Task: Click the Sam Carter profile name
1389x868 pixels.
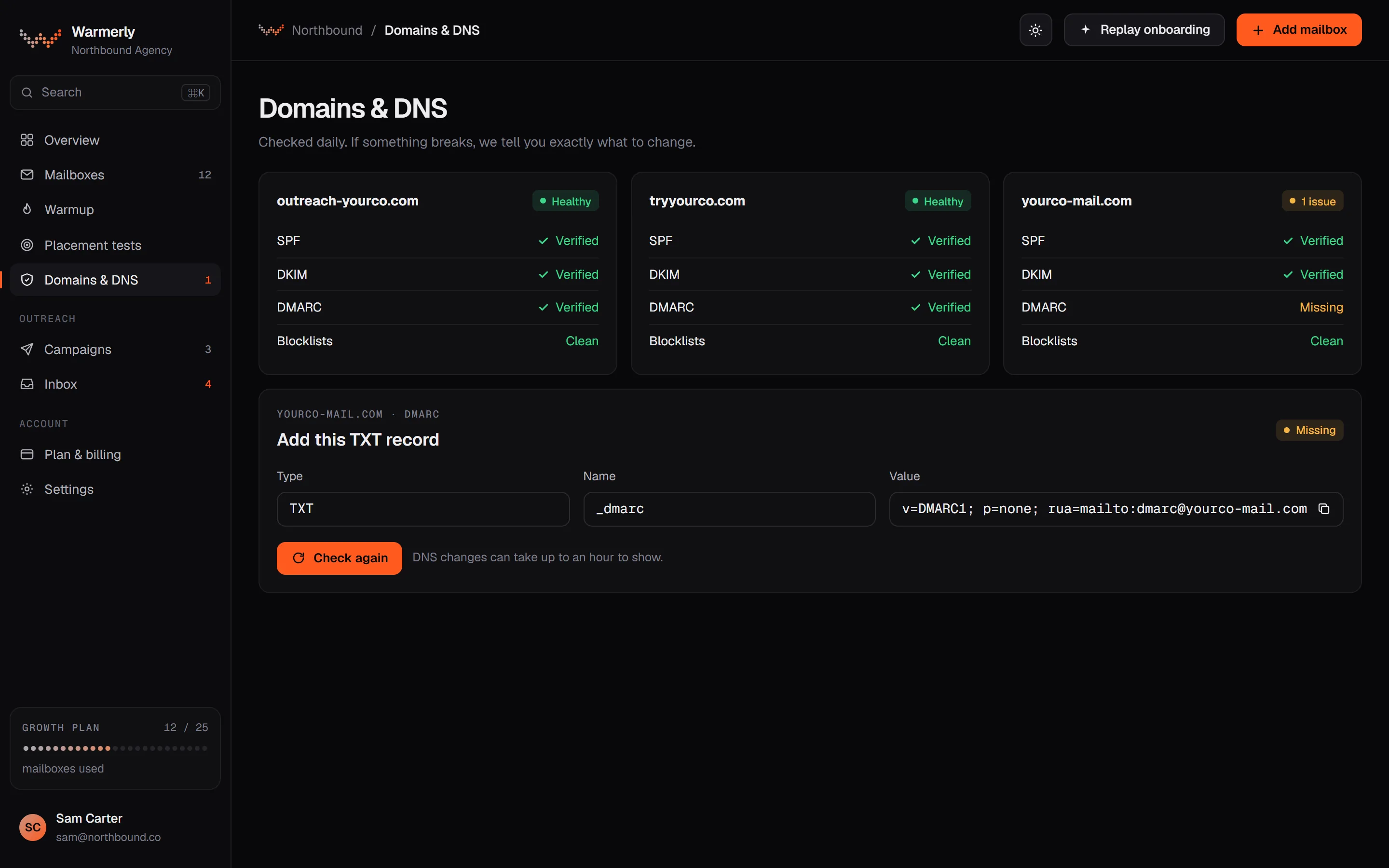Action: tap(89, 818)
